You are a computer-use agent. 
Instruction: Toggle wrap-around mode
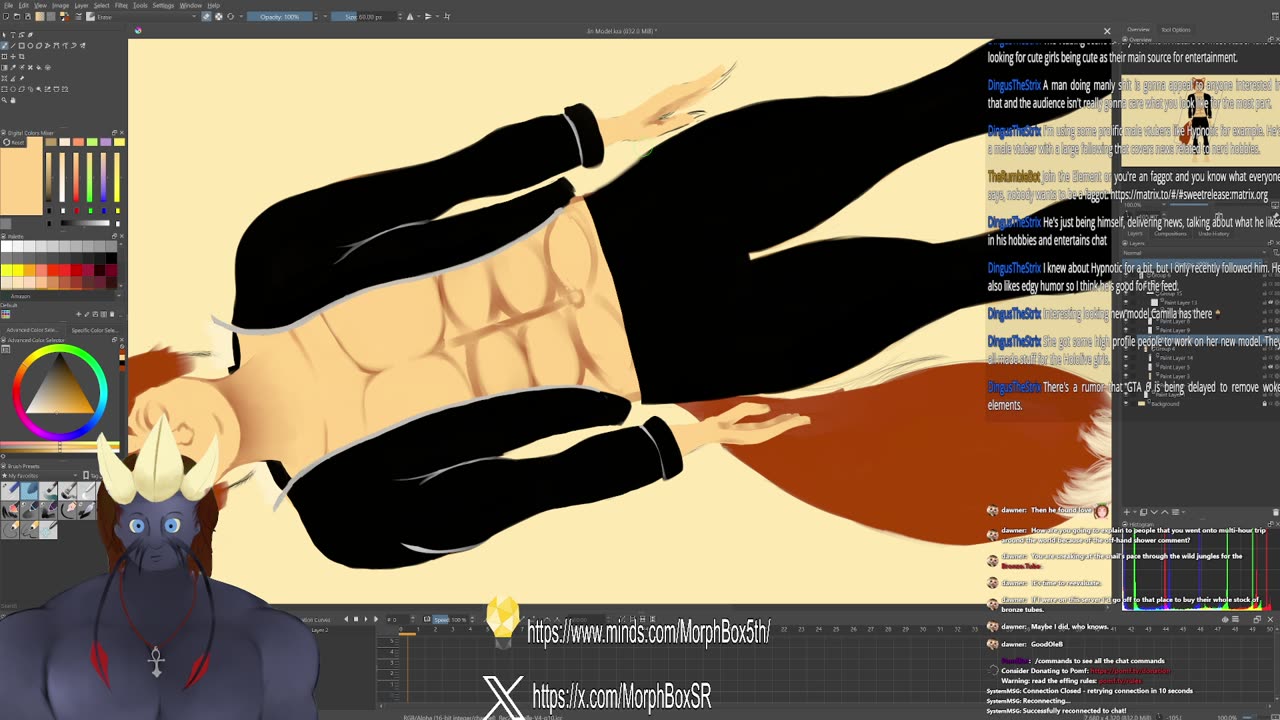[x=447, y=17]
